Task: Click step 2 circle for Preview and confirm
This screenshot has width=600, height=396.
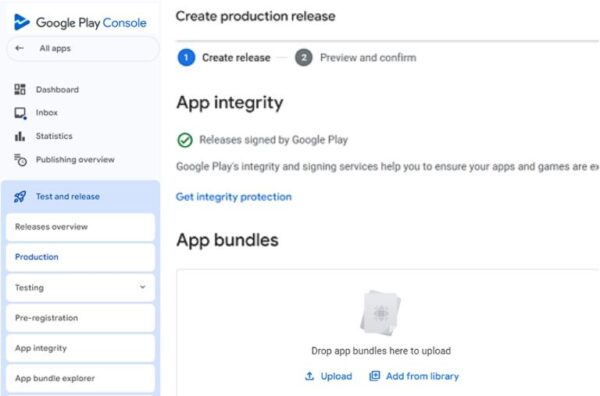Action: point(304,57)
